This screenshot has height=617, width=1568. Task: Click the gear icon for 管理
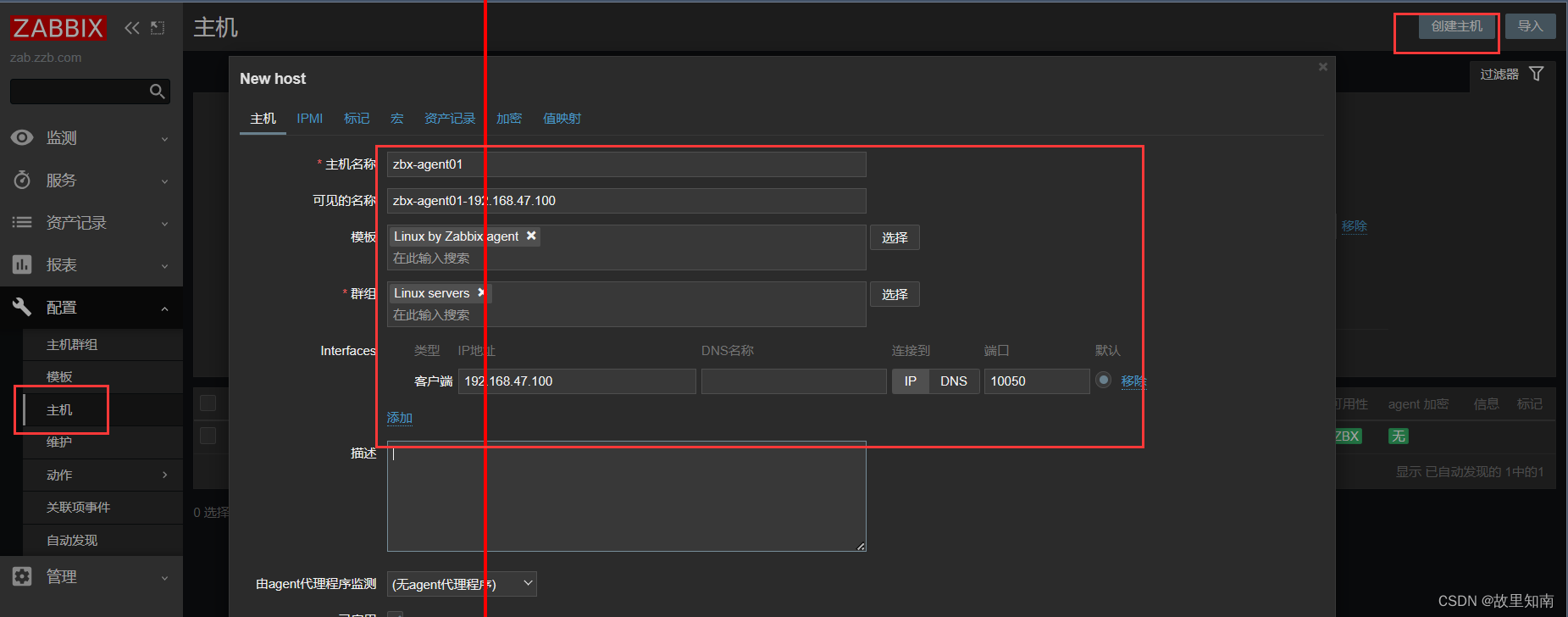click(22, 576)
